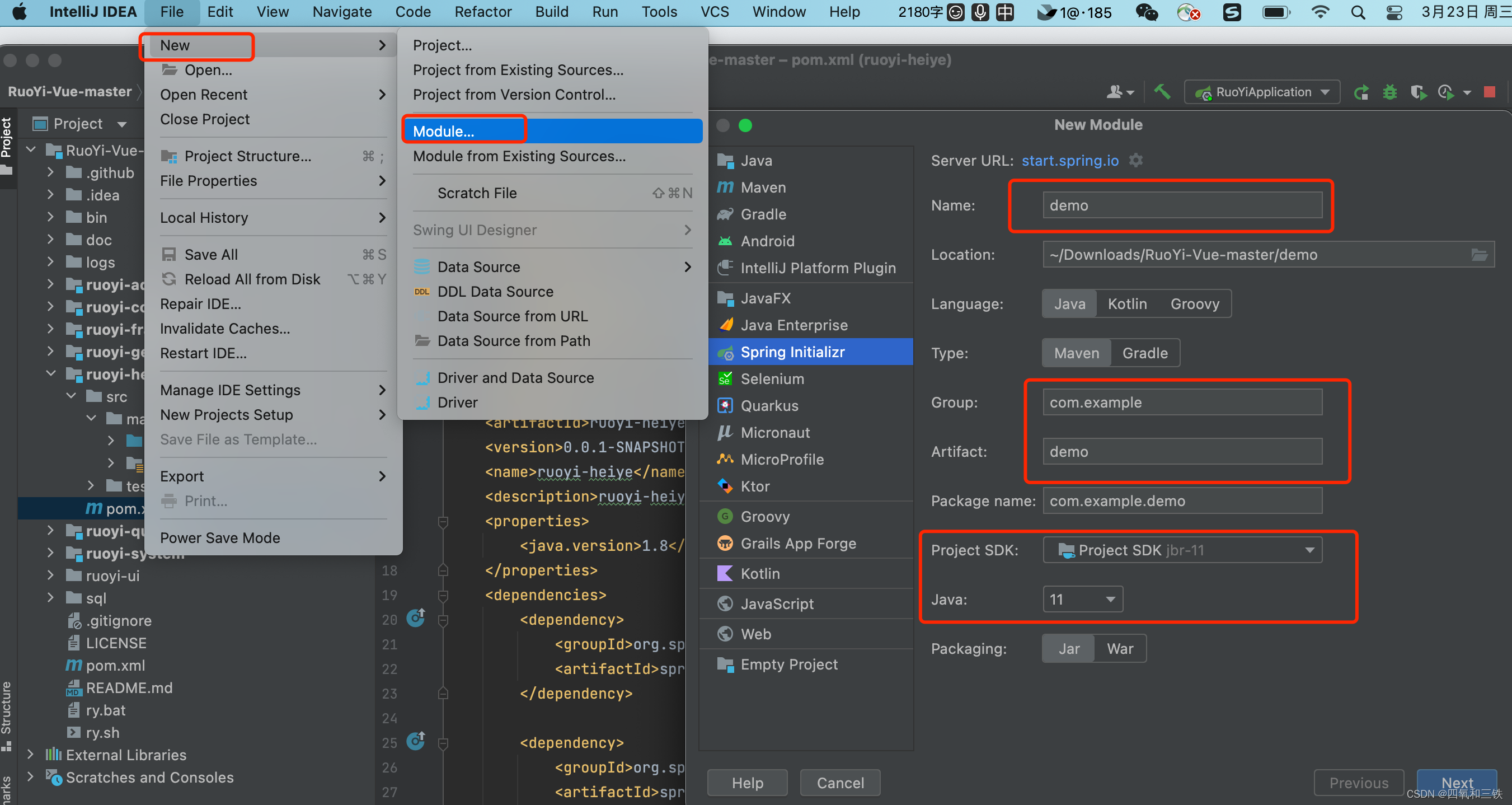Expand the sql folder
1512x805 pixels.
pyautogui.click(x=50, y=598)
